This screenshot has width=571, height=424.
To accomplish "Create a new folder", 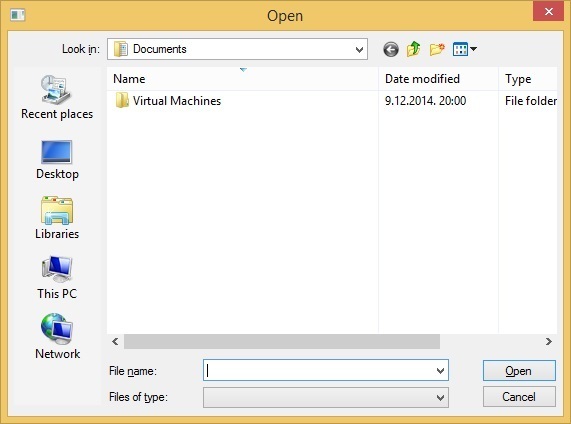I will point(437,49).
